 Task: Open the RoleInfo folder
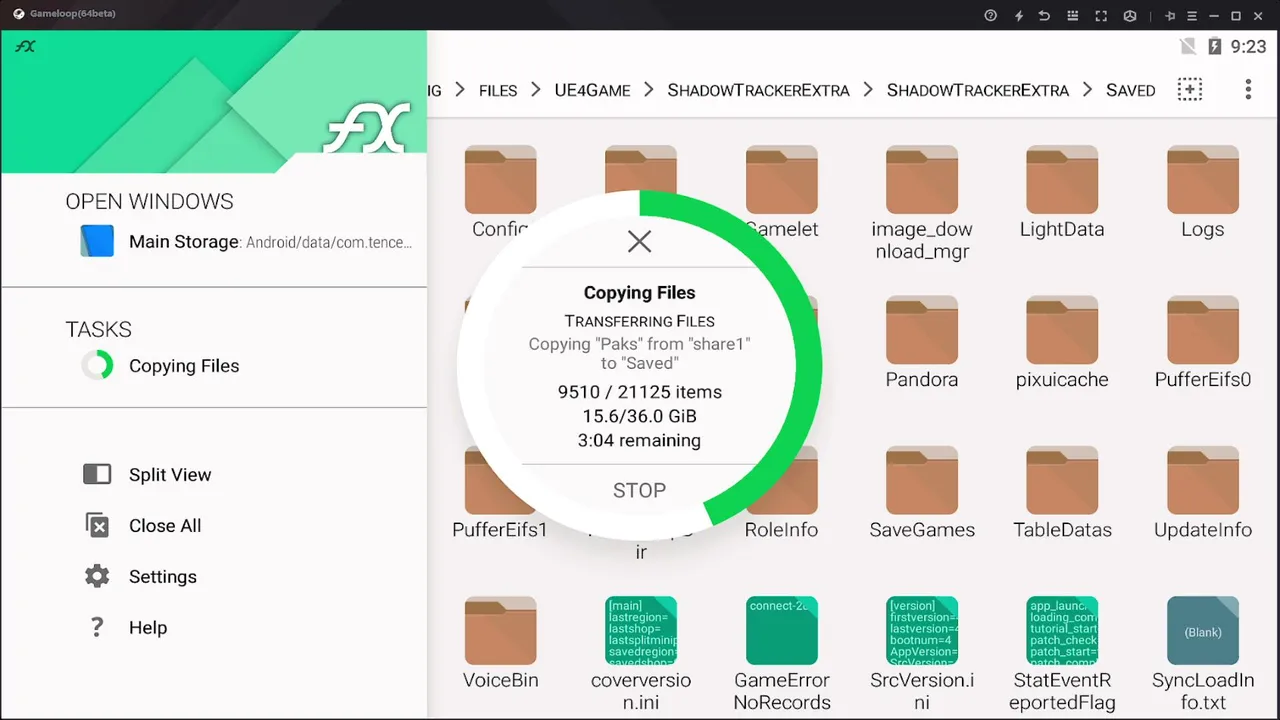[782, 493]
